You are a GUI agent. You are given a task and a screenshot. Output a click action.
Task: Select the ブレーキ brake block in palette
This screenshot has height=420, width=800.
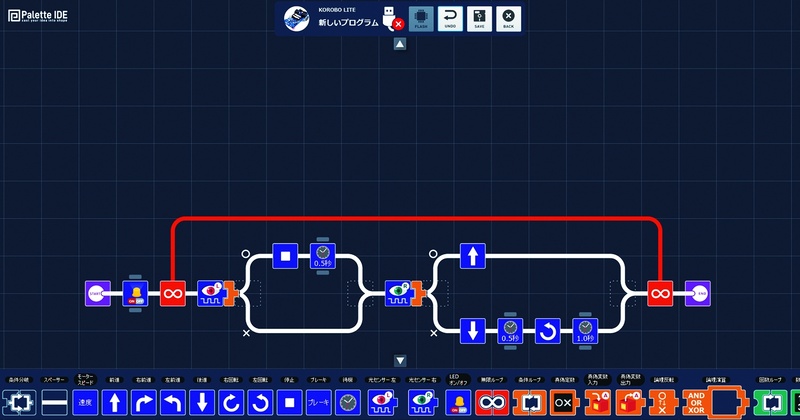click(x=319, y=402)
